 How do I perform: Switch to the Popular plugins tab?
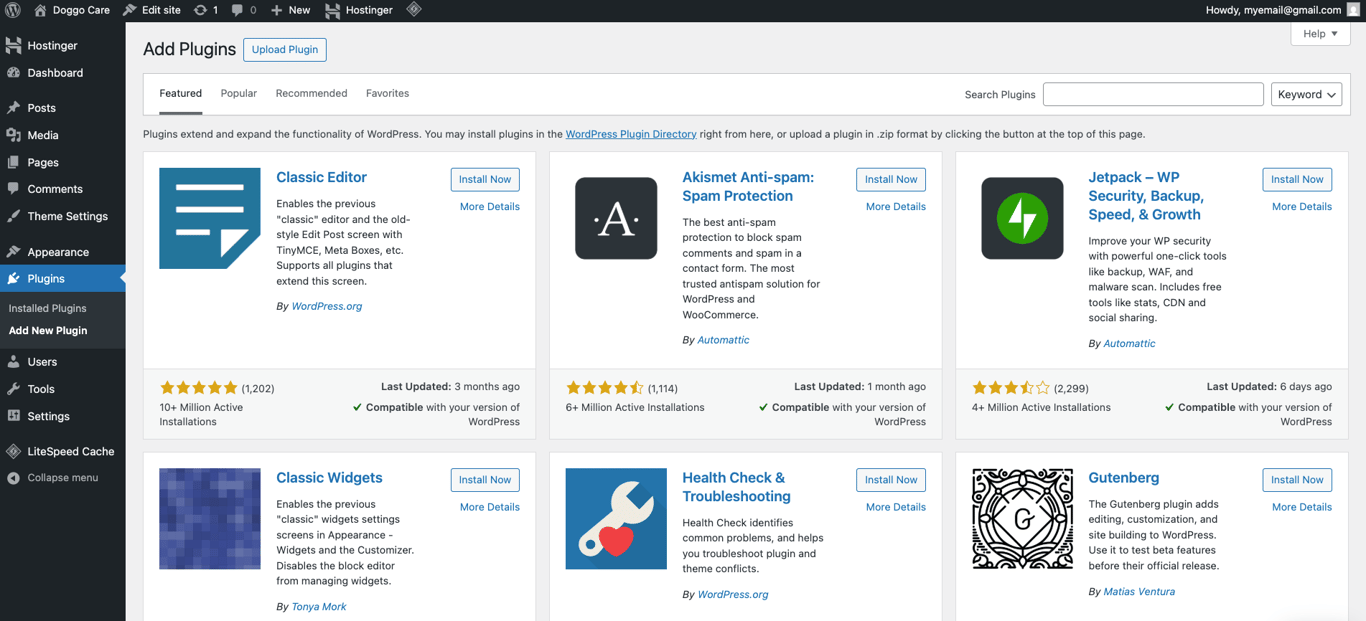click(238, 93)
